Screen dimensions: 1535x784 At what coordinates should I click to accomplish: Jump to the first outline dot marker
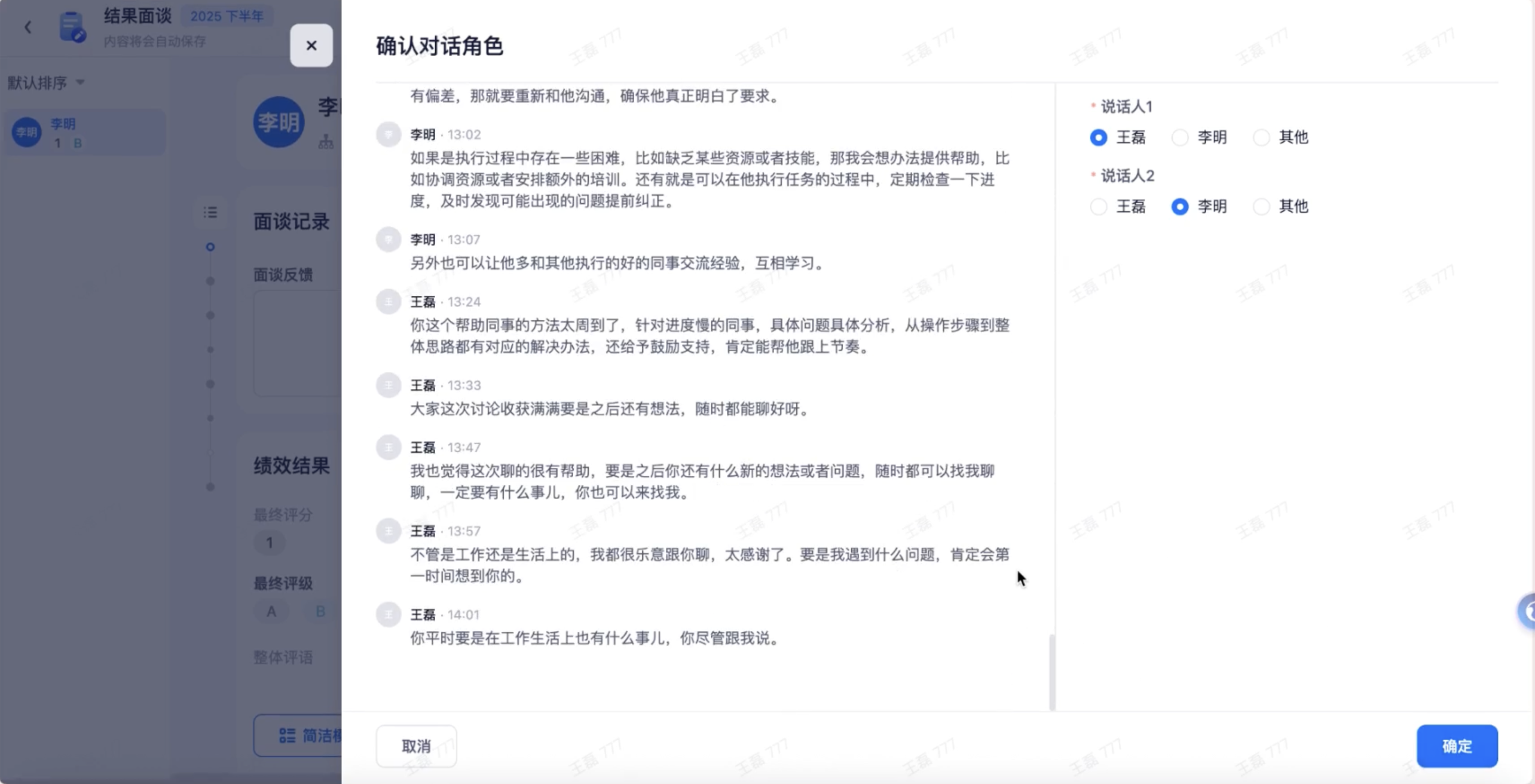tap(210, 247)
